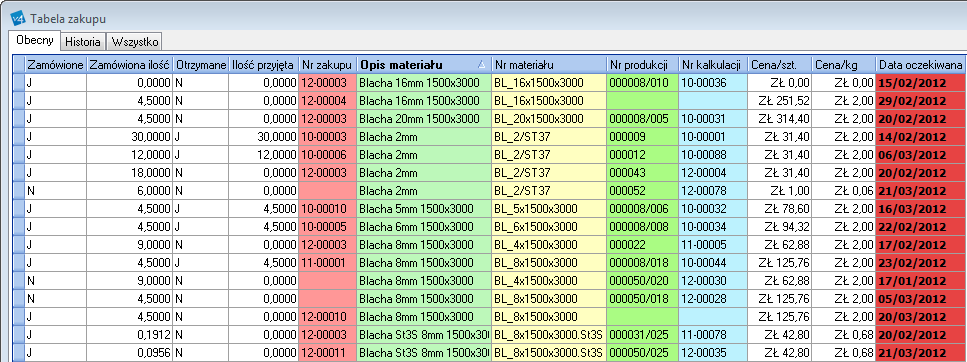Click material number BL_6x1500x3000

click(x=549, y=226)
